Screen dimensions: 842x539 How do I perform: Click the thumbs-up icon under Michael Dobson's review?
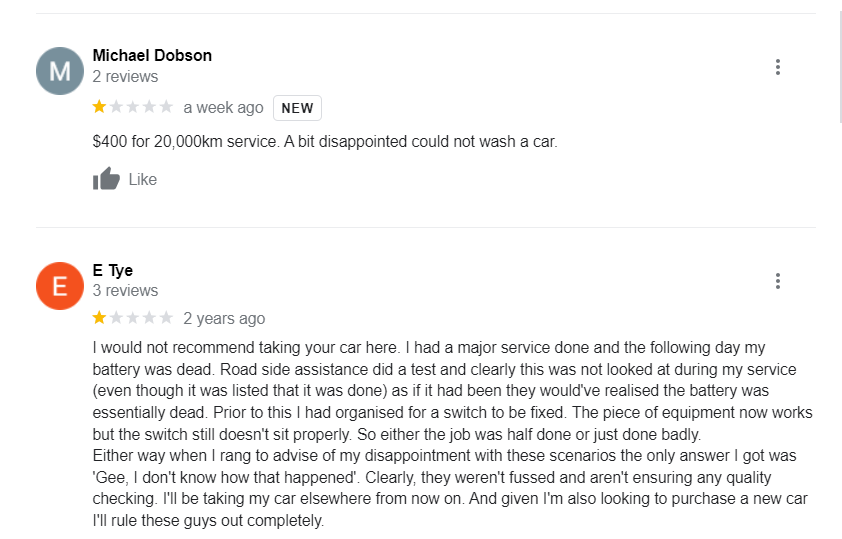pos(106,179)
